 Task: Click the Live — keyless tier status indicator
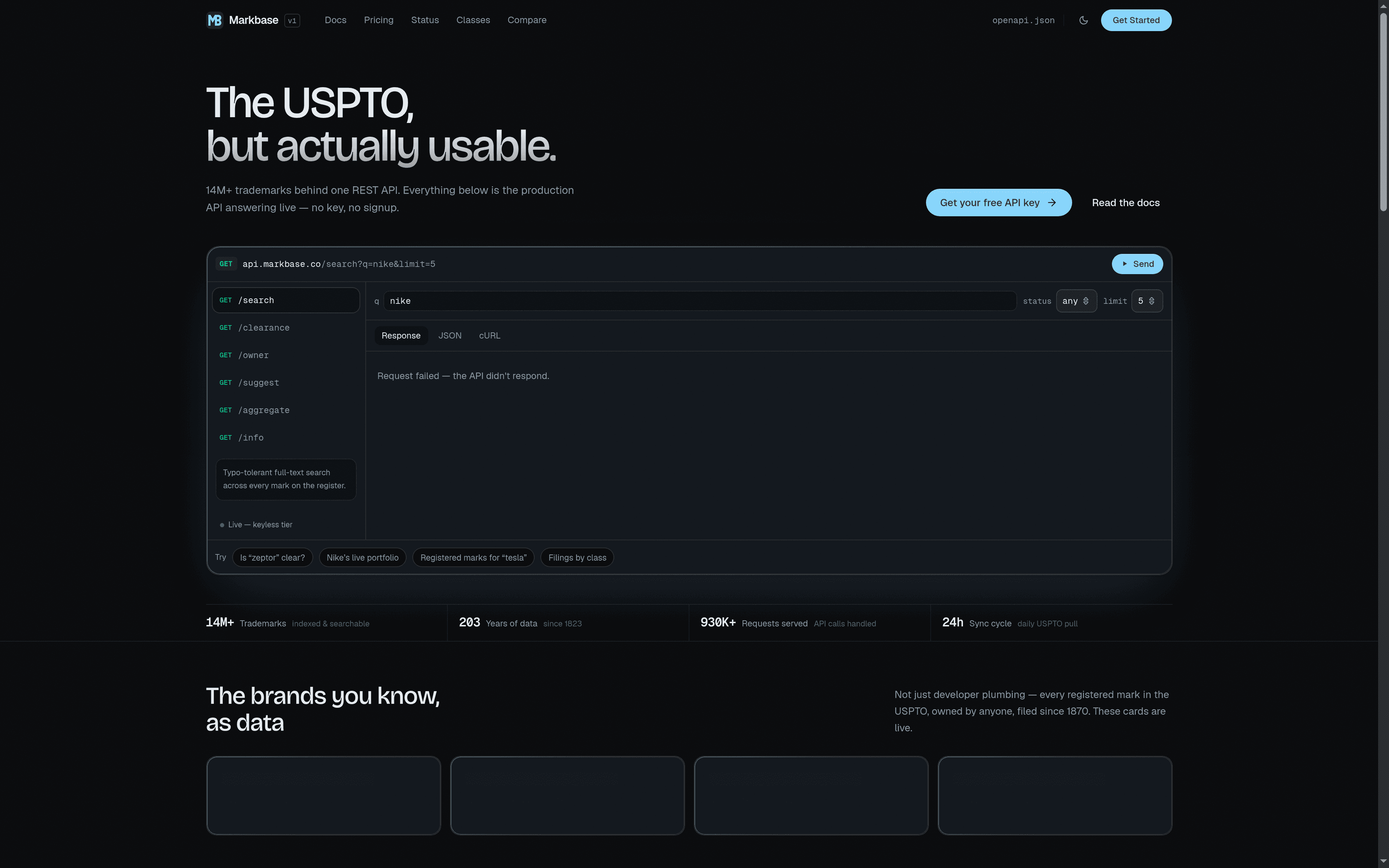tap(256, 525)
